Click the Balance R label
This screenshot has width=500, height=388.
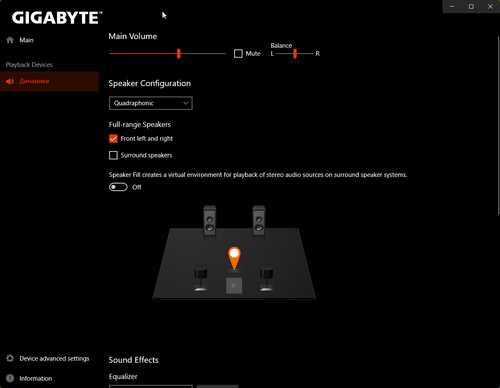point(318,54)
